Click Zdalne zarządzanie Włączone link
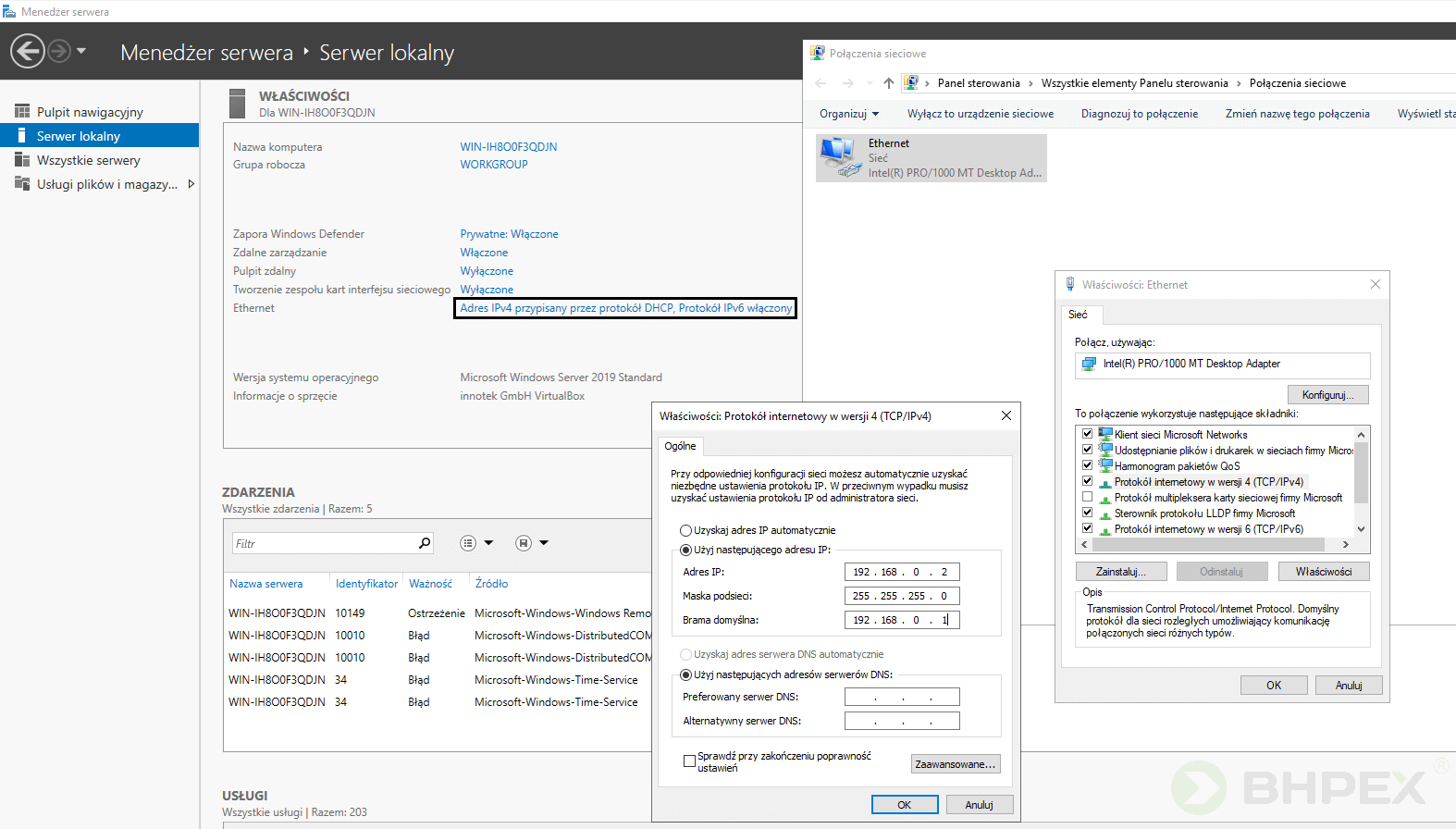The width and height of the screenshot is (1456, 829). pyautogui.click(x=484, y=253)
